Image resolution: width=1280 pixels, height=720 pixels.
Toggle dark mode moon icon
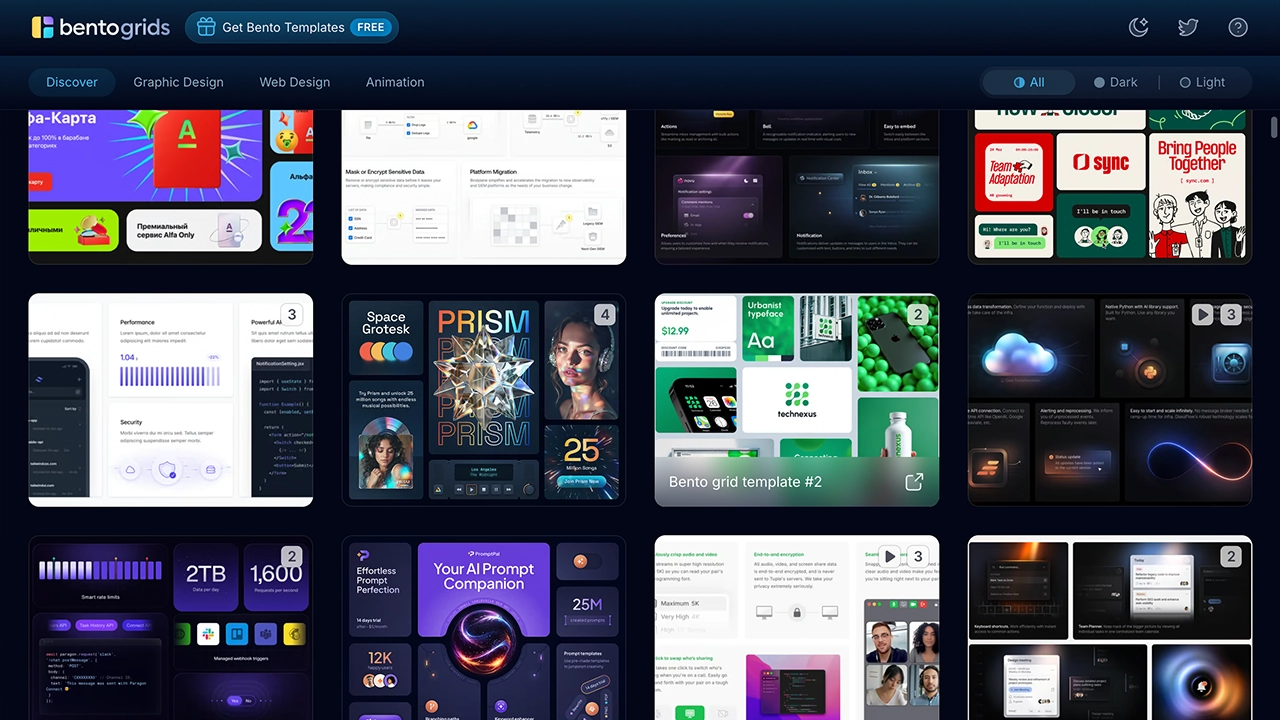[1139, 27]
